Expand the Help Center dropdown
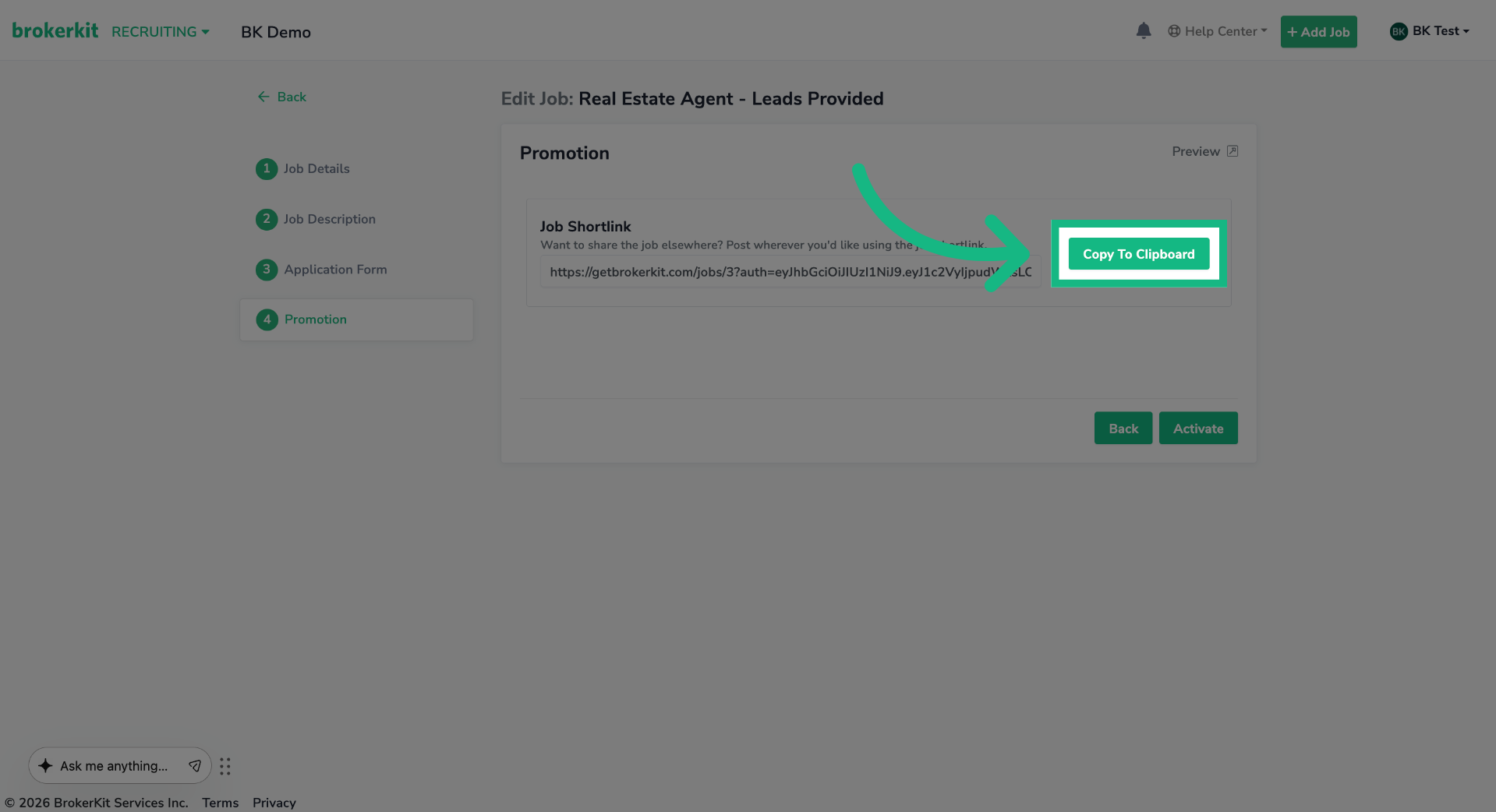The image size is (1496, 812). pos(1217,30)
